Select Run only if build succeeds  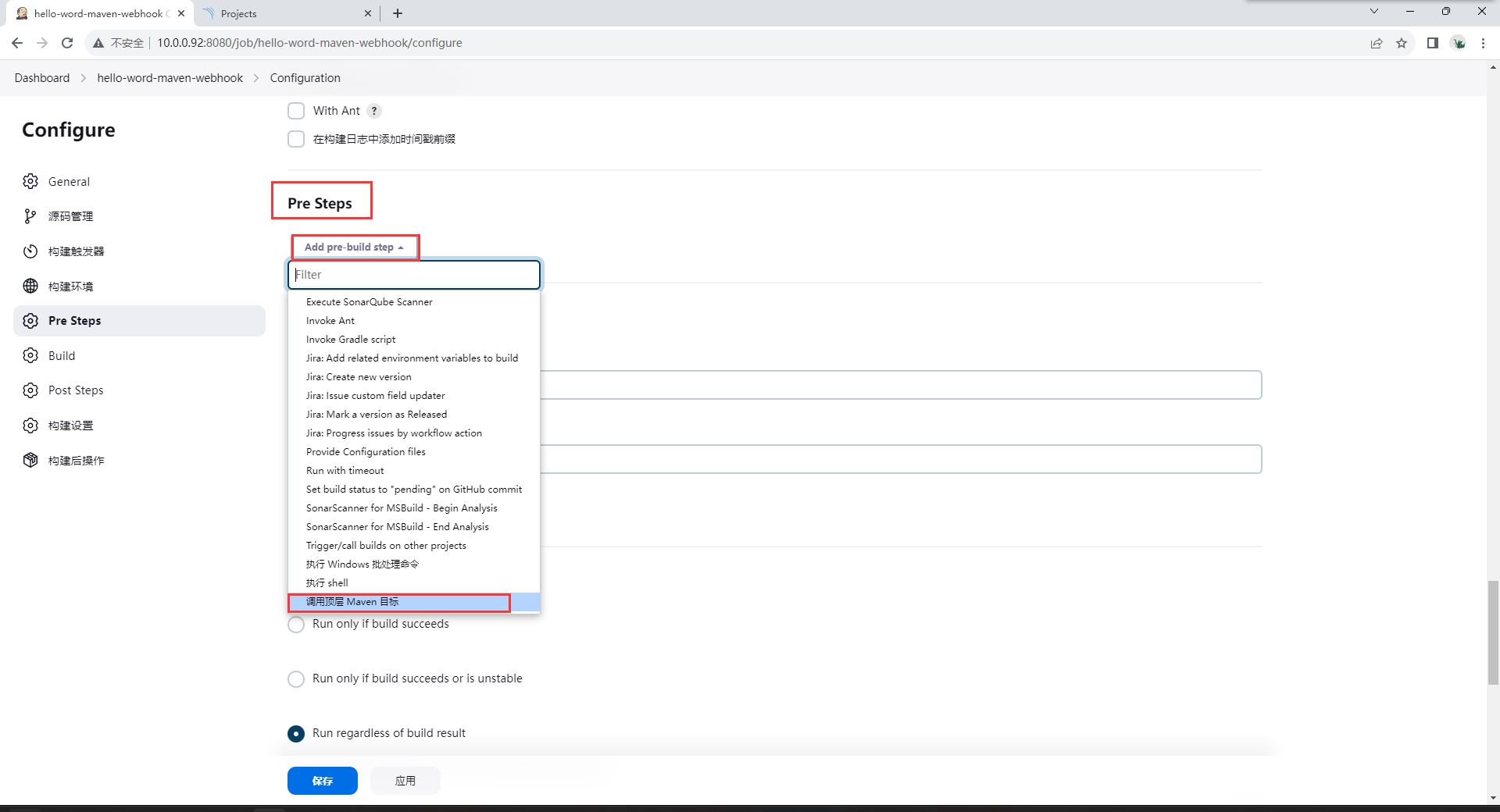pos(296,625)
